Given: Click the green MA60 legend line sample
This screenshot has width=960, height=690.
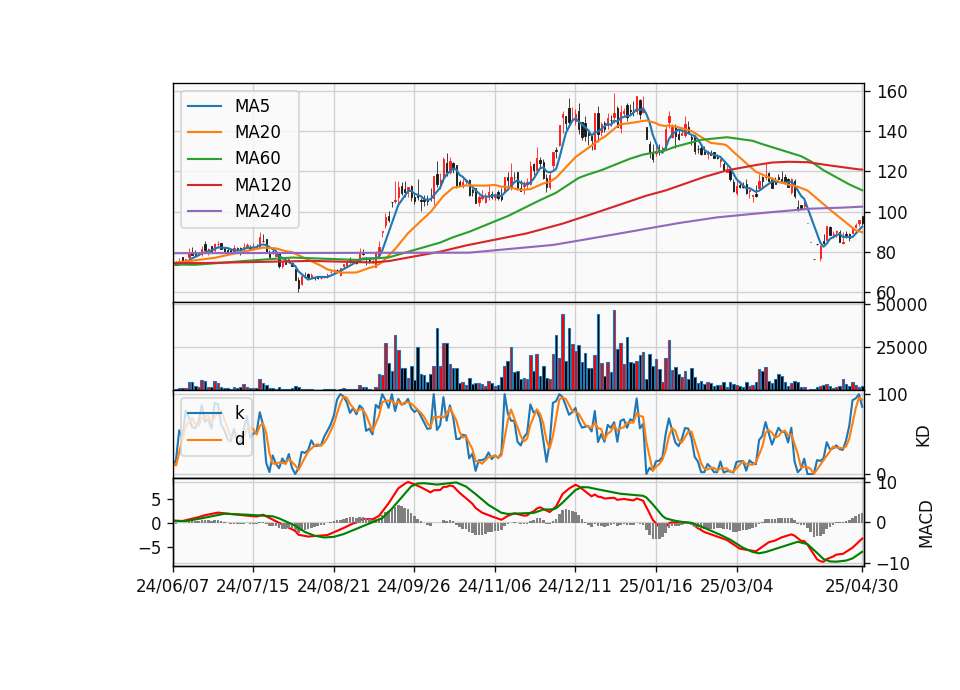Looking at the screenshot, I should tap(204, 159).
